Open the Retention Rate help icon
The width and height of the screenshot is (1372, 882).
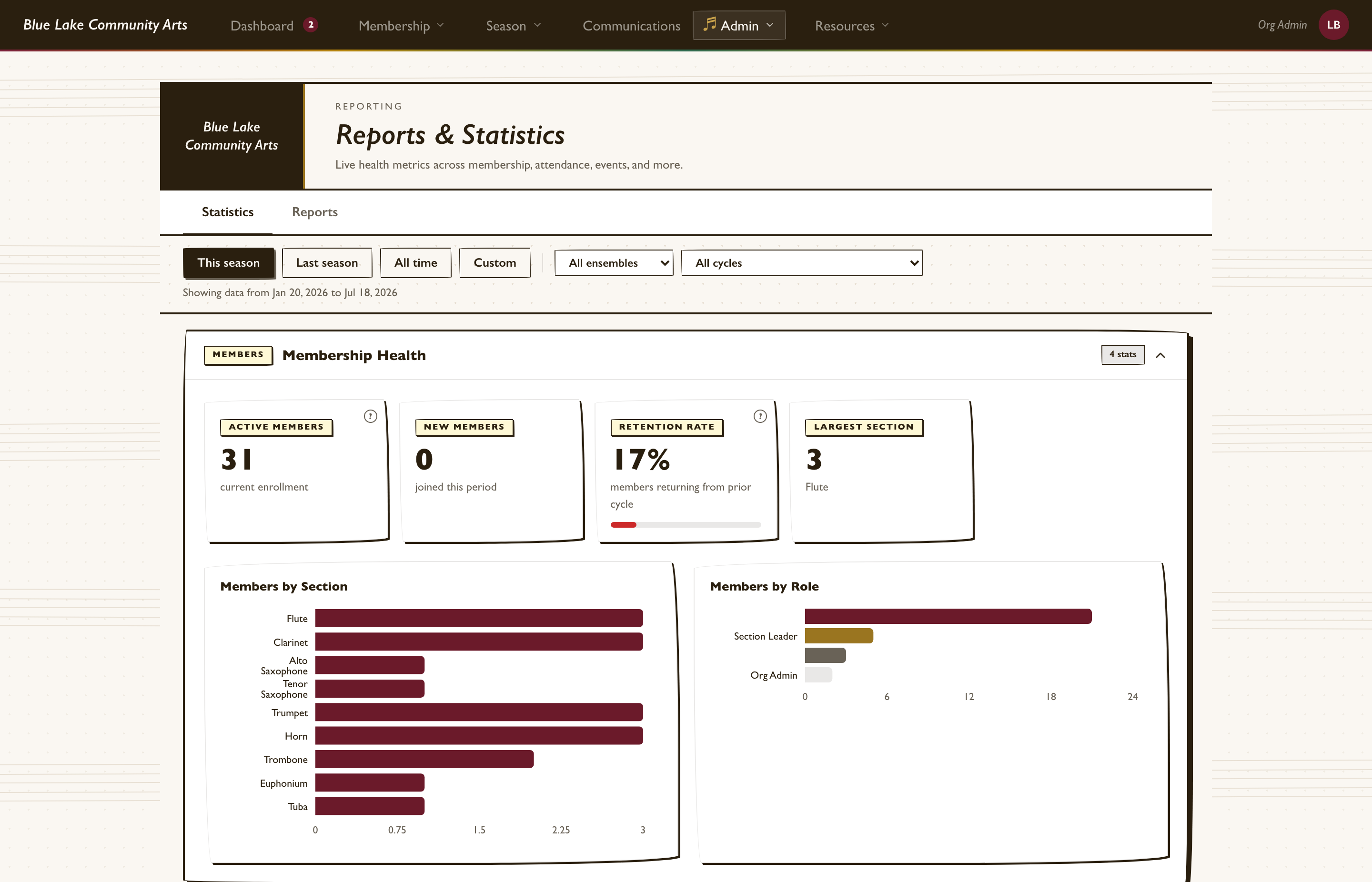(760, 416)
